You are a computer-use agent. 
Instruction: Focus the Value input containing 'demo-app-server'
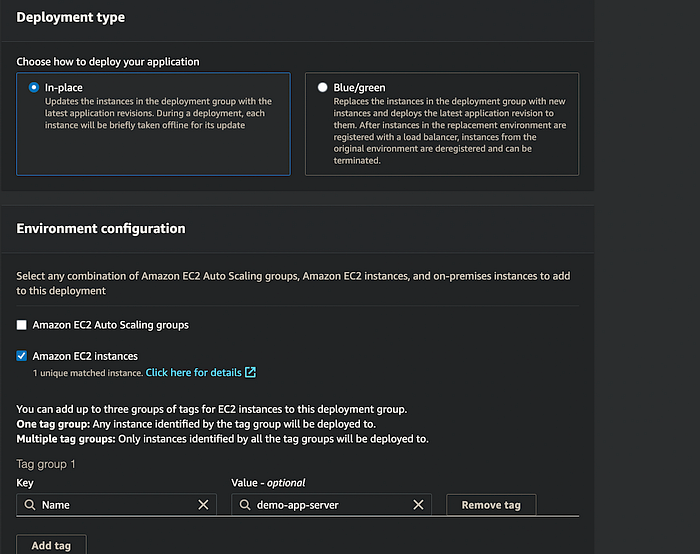coord(325,505)
